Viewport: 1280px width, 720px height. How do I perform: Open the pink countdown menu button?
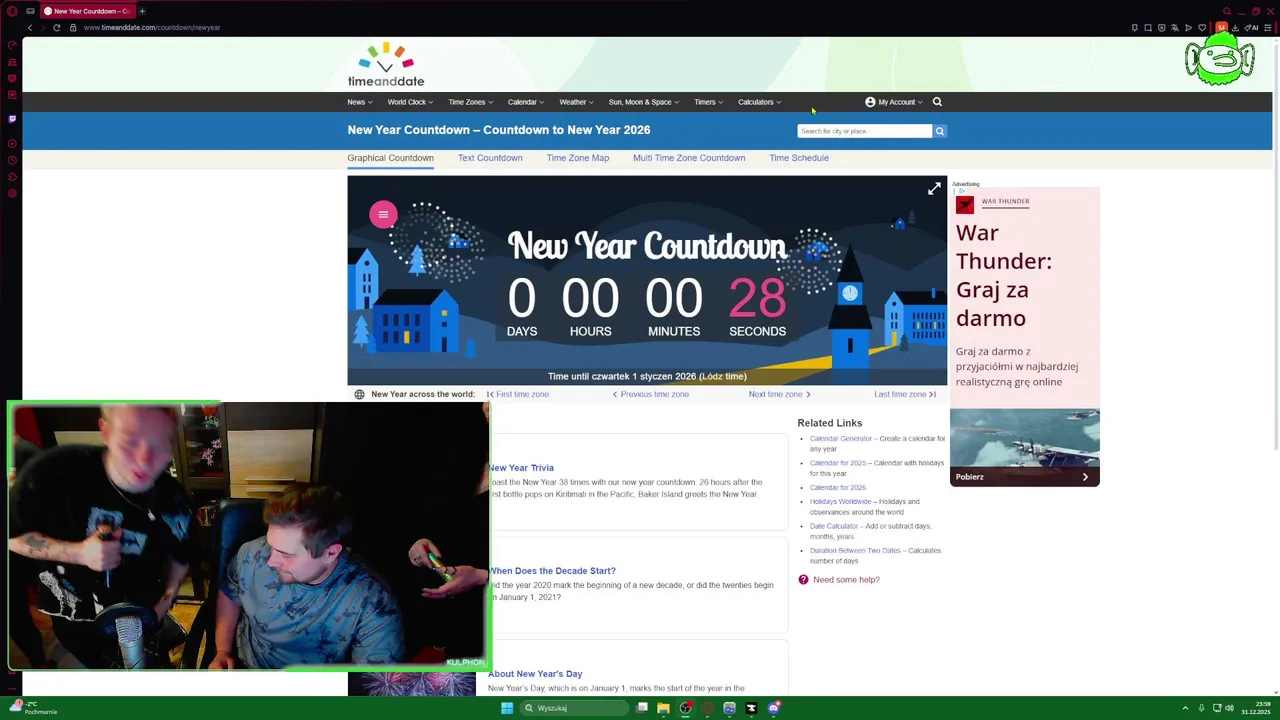383,215
